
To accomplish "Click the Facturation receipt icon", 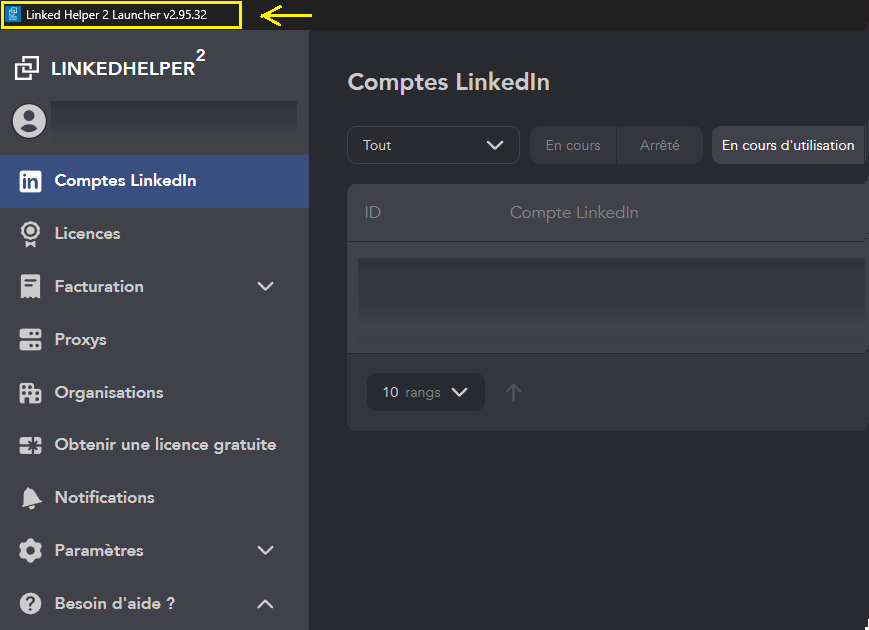I will click(31, 287).
